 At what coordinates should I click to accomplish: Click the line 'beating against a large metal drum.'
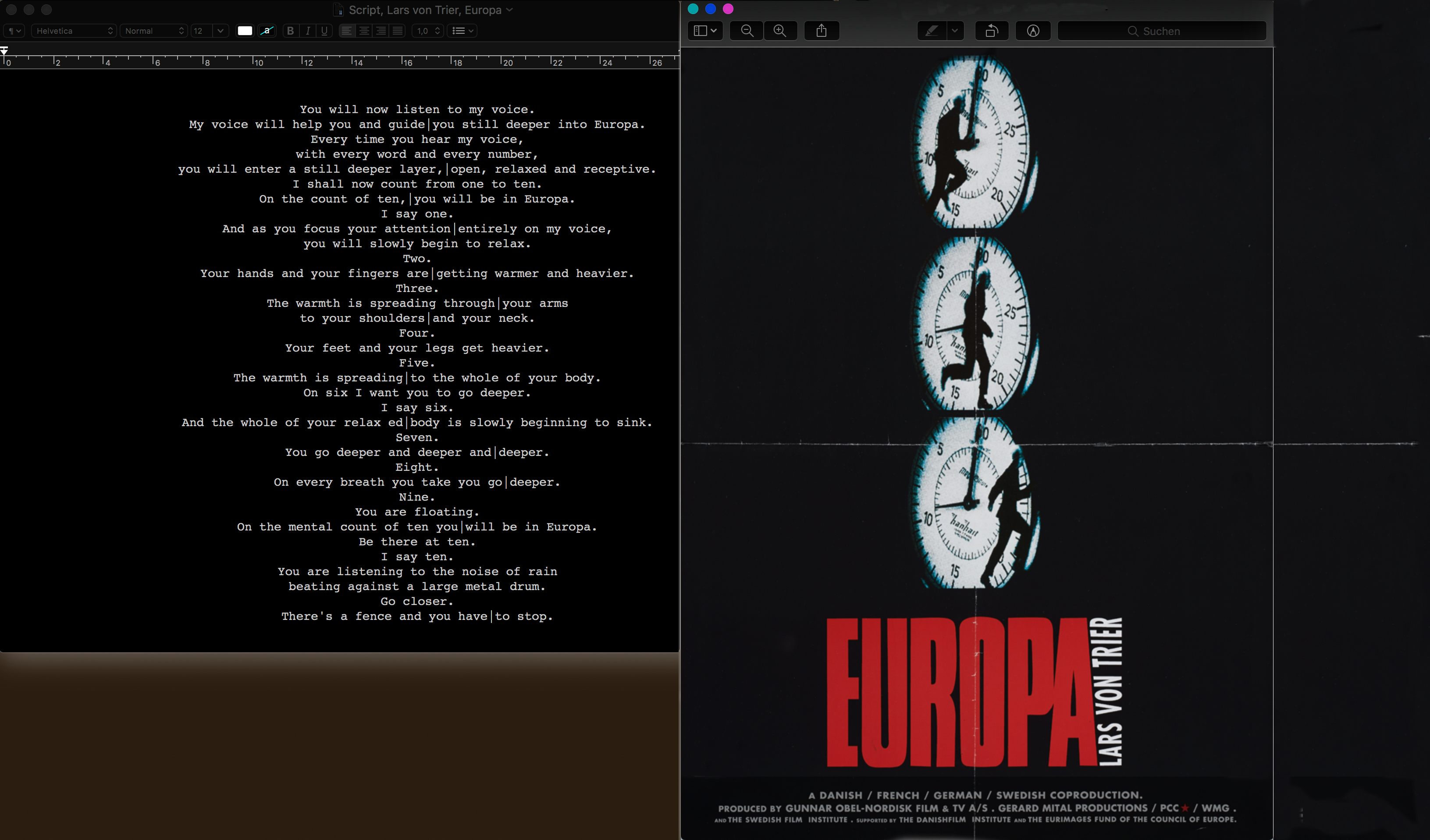point(417,586)
